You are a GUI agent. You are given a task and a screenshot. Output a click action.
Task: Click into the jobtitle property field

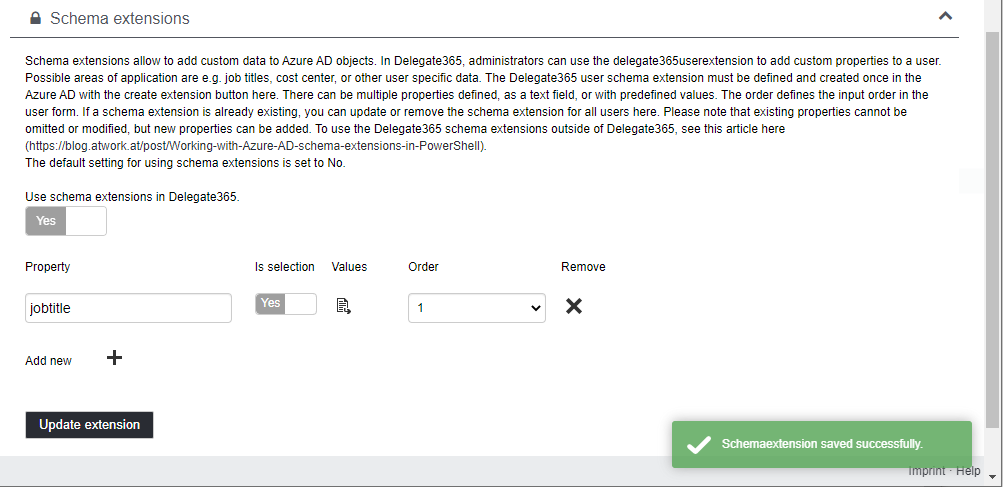coord(129,308)
